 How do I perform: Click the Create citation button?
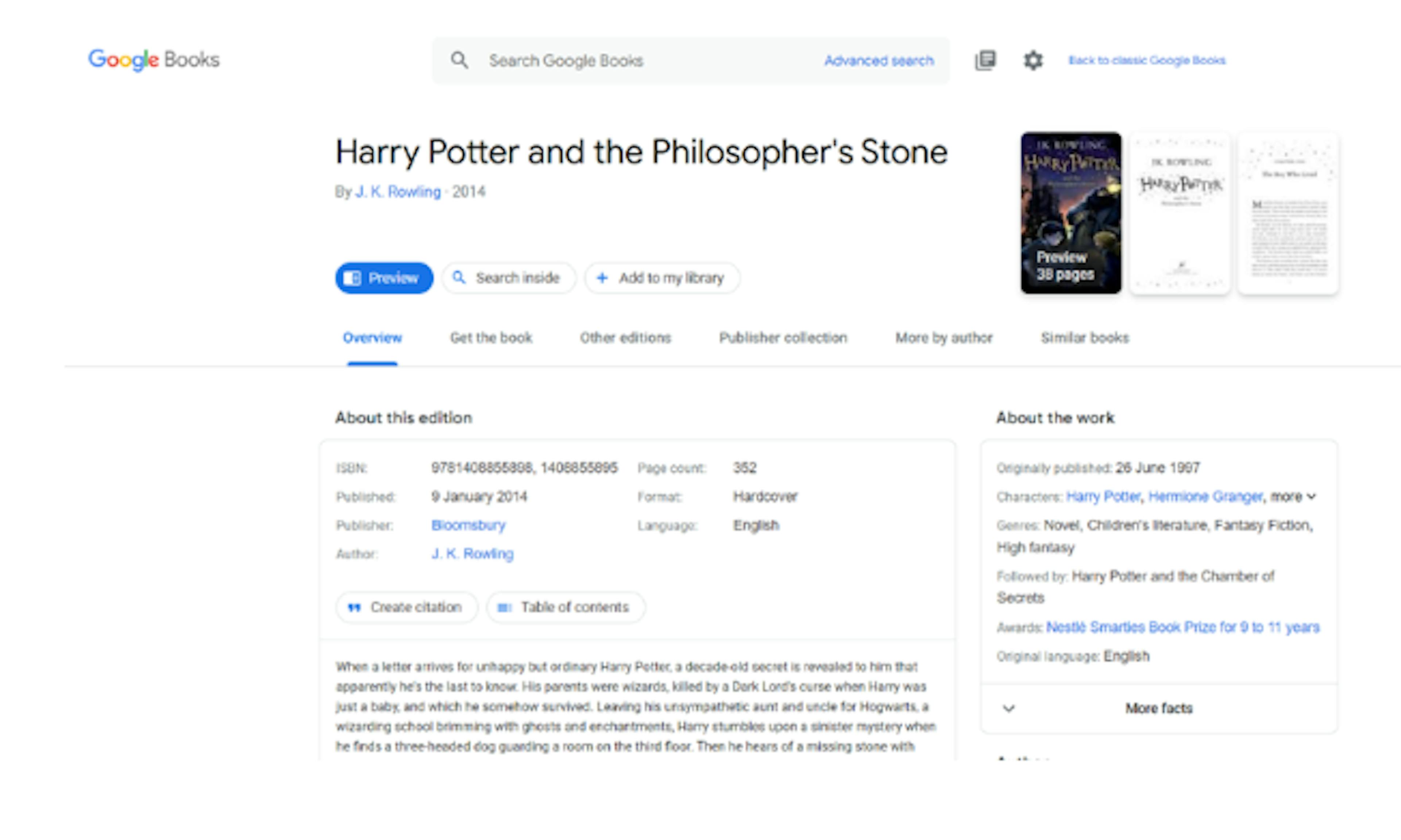[x=406, y=607]
